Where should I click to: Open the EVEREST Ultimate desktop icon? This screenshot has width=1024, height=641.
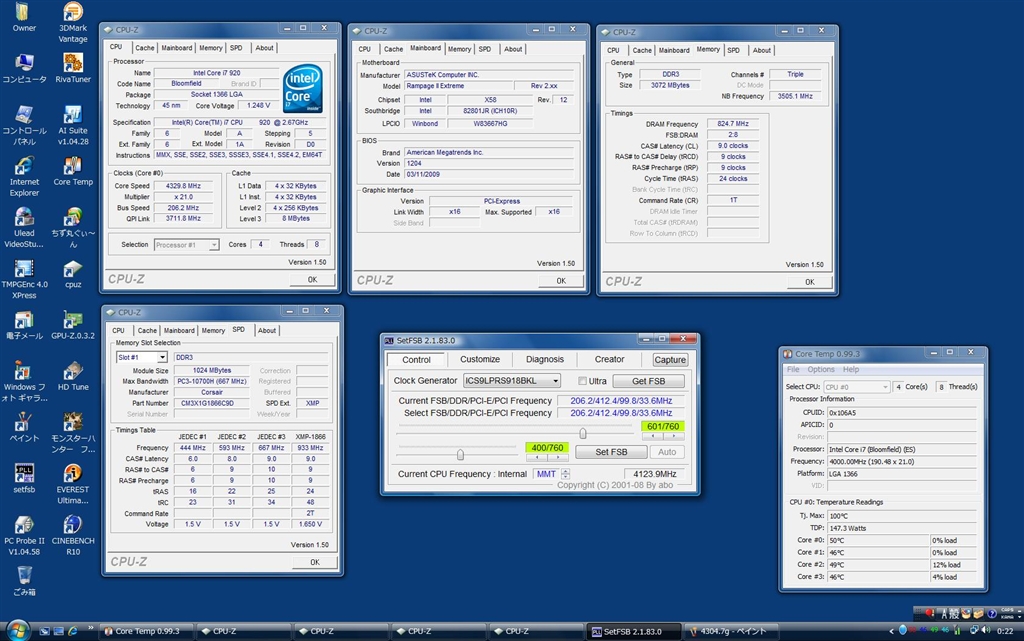click(72, 474)
